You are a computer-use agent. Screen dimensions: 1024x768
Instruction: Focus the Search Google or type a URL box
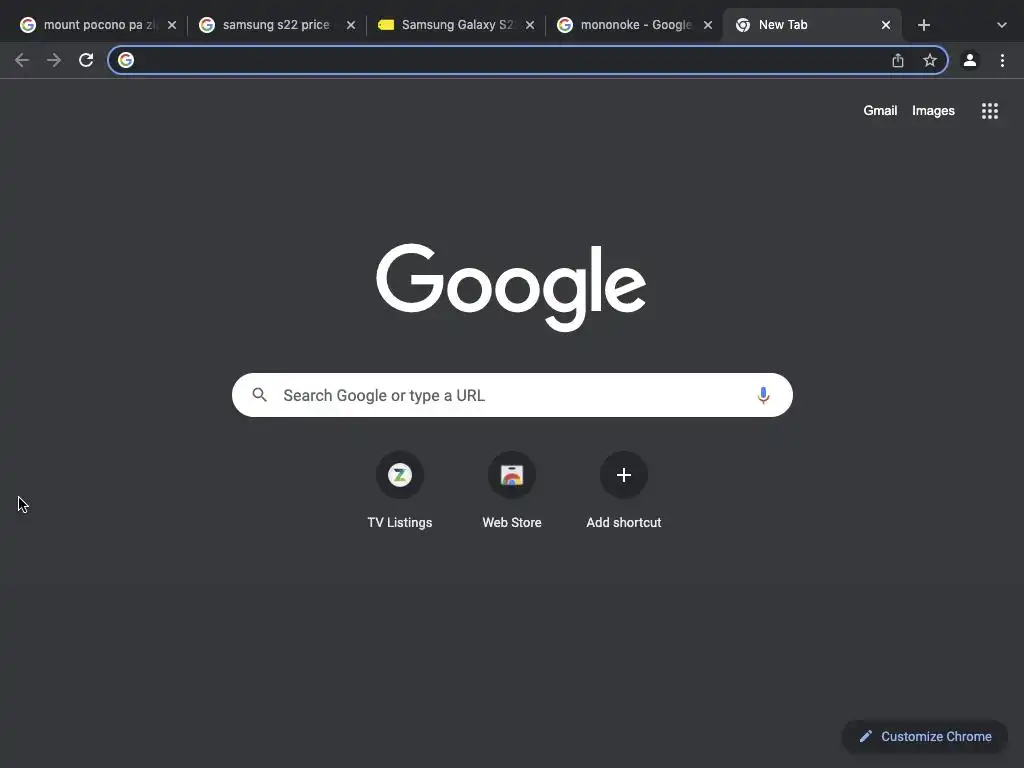[512, 395]
